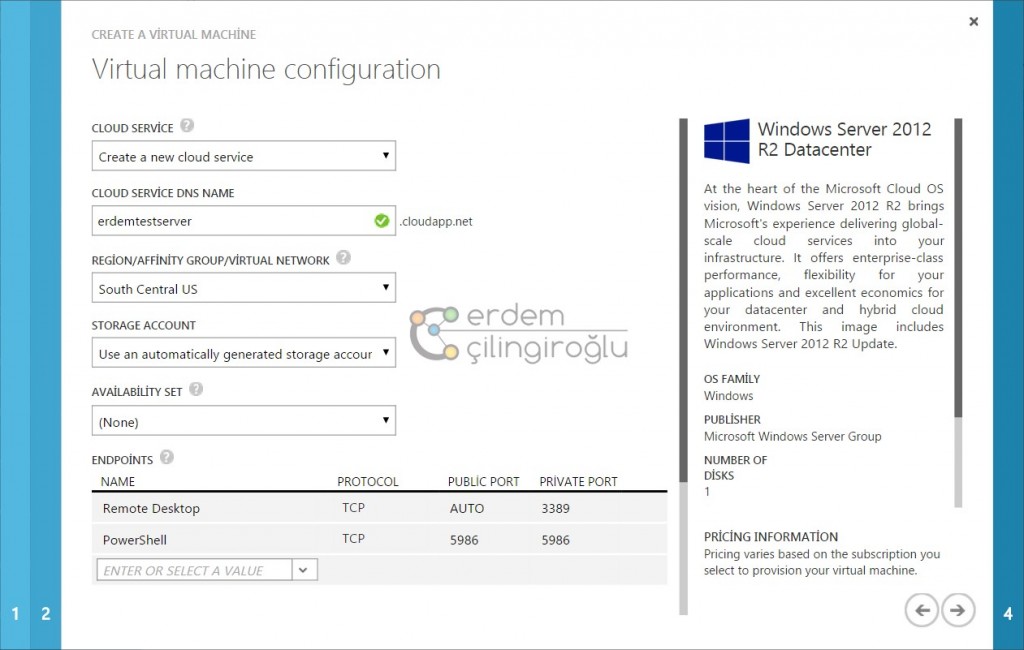Image resolution: width=1024 pixels, height=650 pixels.
Task: Click the image description scrollbar thumb
Action: (958, 268)
